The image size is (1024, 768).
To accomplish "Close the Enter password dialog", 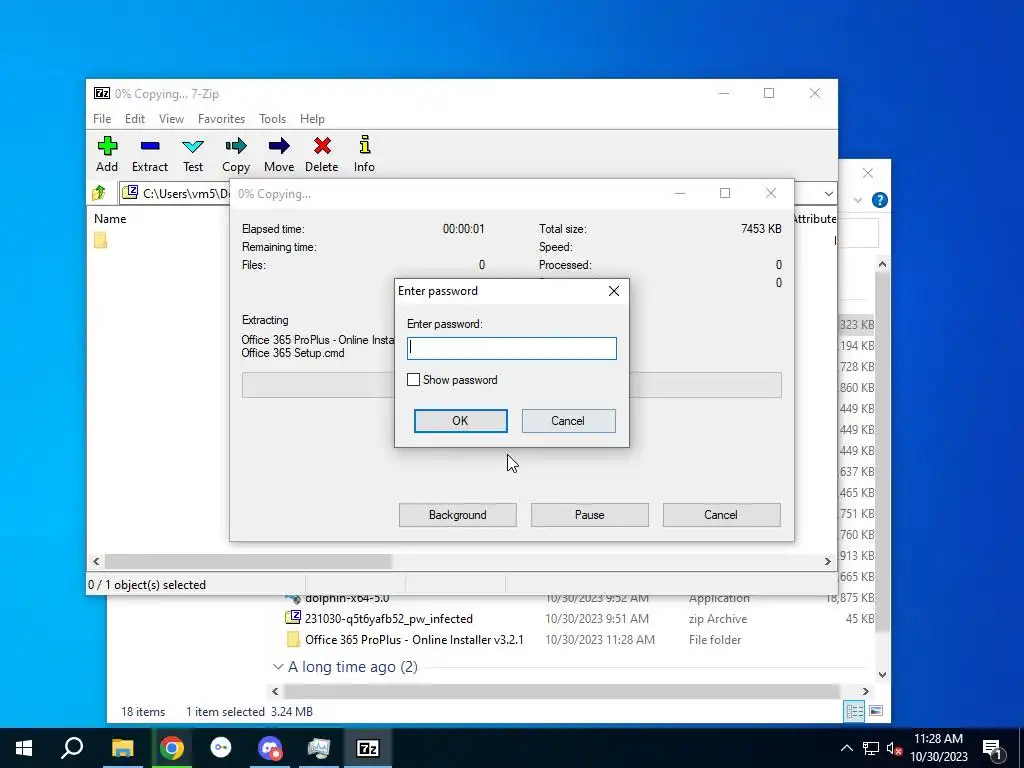I will [x=614, y=291].
